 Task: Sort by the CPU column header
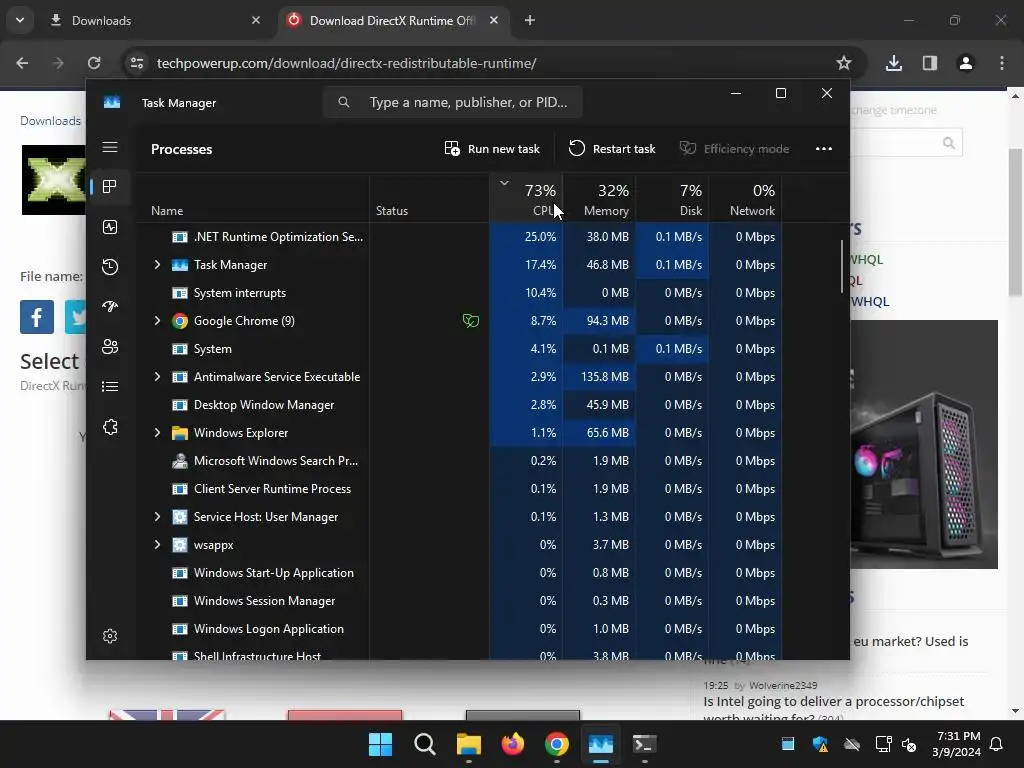(526, 199)
